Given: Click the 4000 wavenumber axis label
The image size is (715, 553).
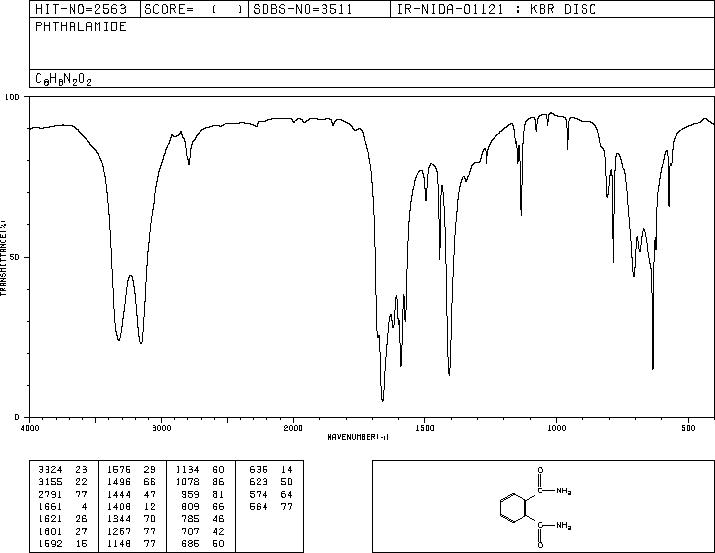Looking at the screenshot, I should [x=30, y=428].
